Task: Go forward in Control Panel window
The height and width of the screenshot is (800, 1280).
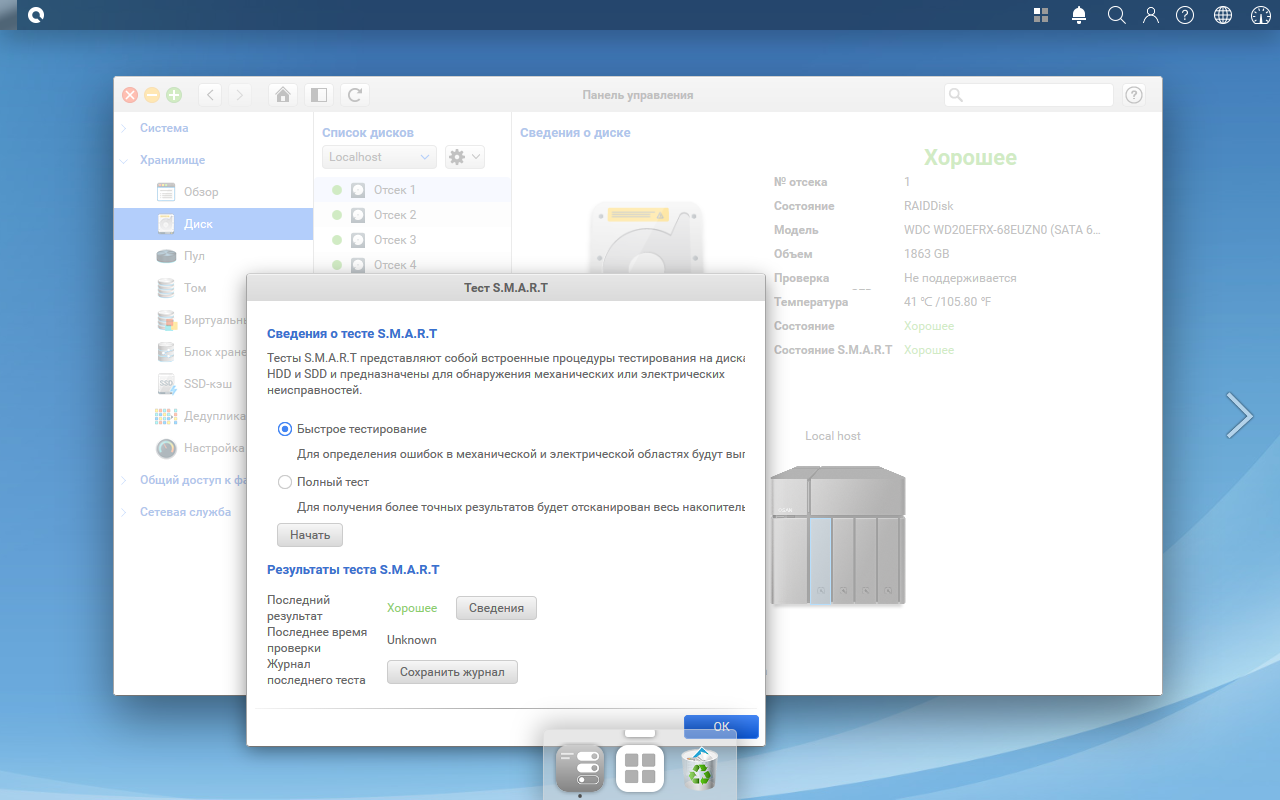Action: pyautogui.click(x=239, y=95)
